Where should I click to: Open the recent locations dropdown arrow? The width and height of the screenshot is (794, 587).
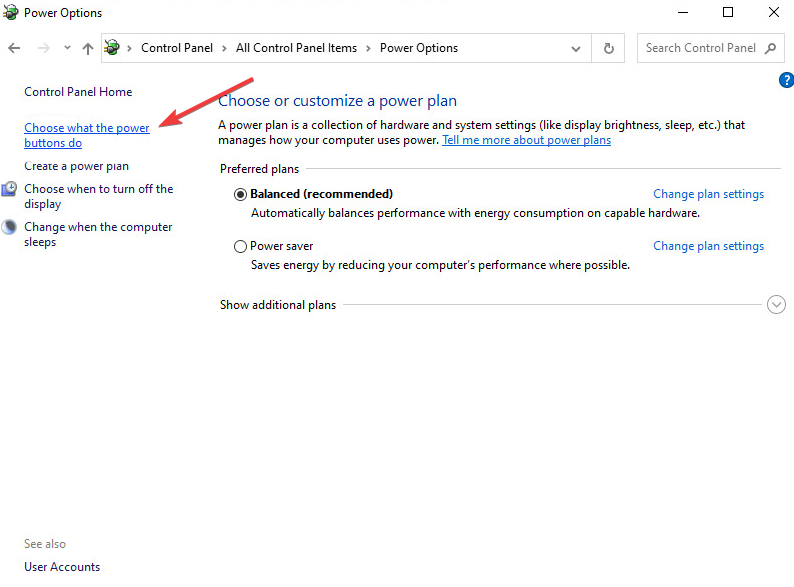[67, 48]
